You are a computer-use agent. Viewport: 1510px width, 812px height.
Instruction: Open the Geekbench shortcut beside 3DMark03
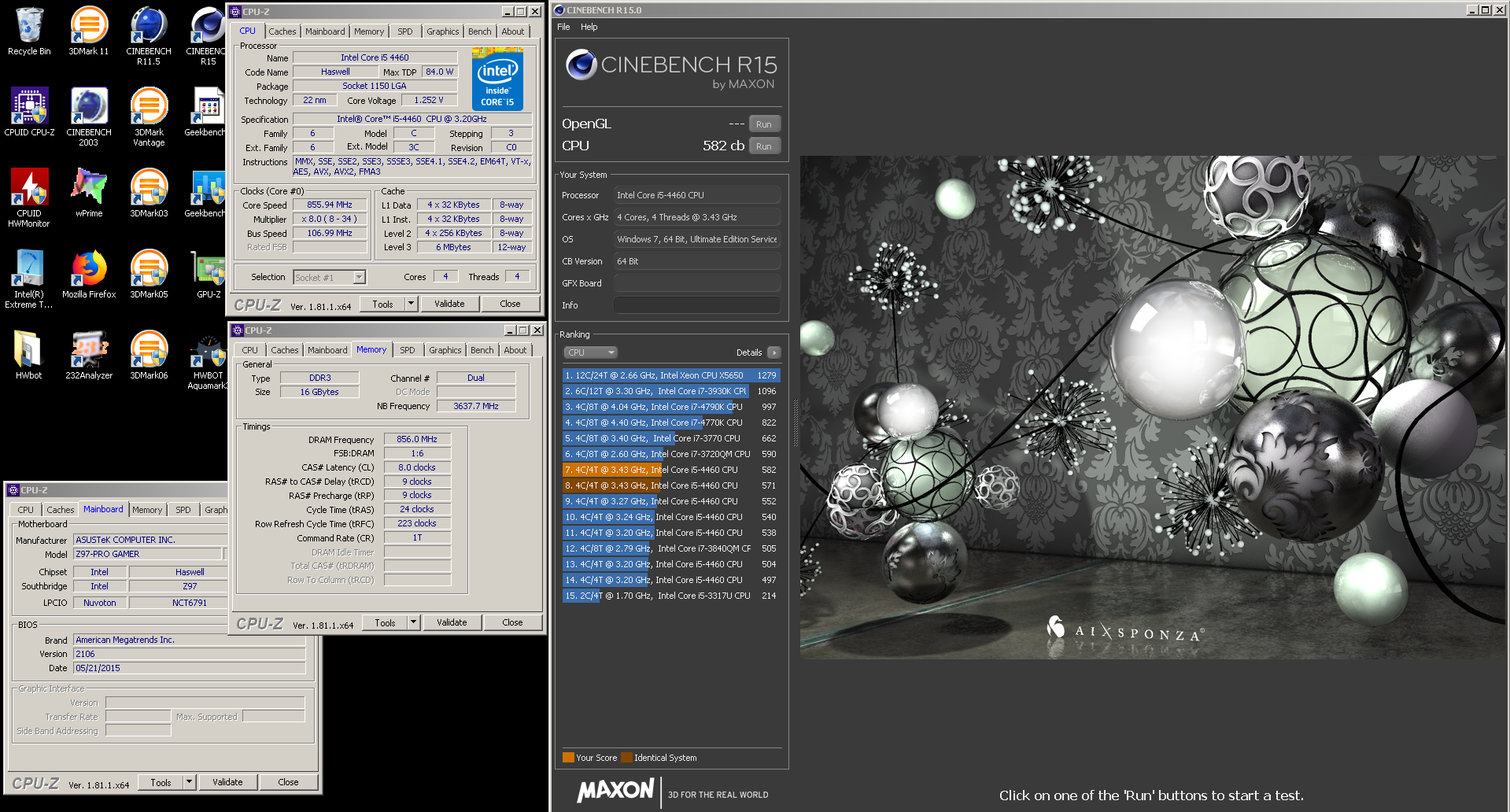206,193
